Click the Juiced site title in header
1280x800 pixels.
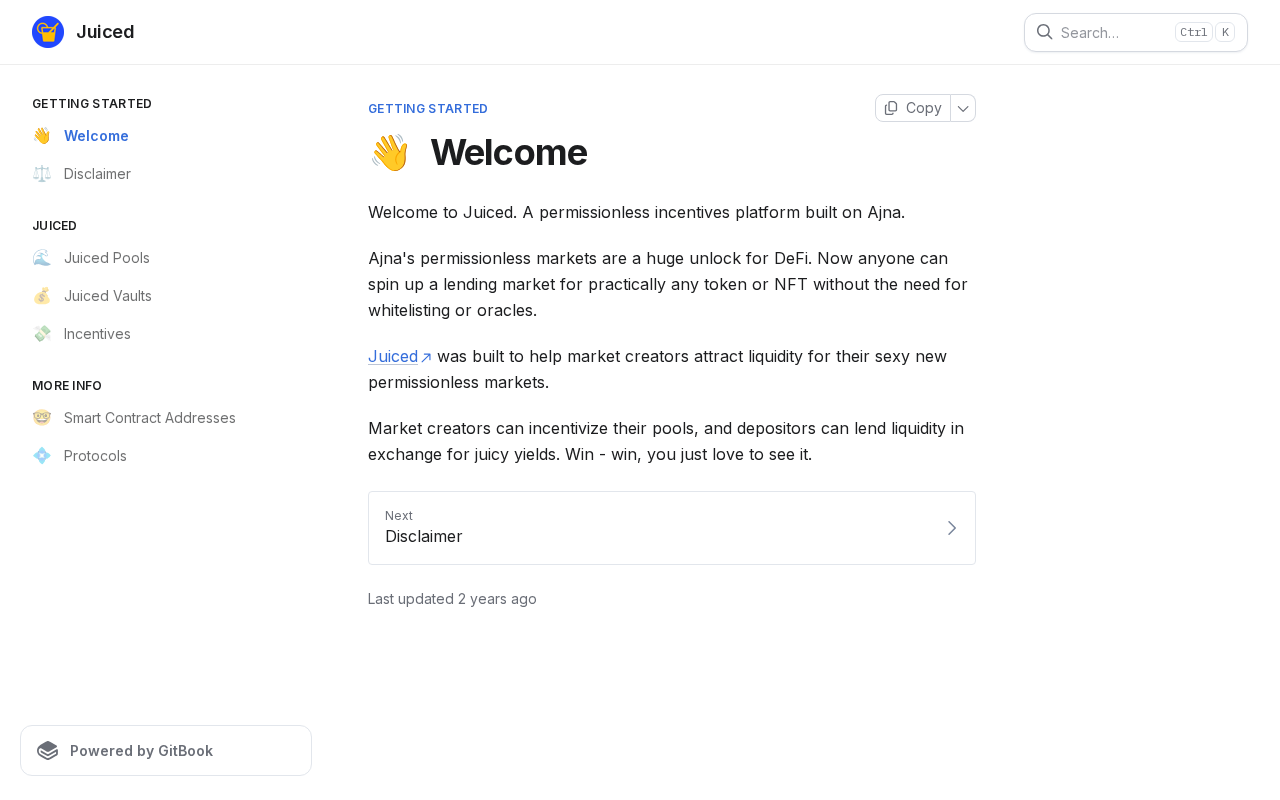click(x=105, y=32)
